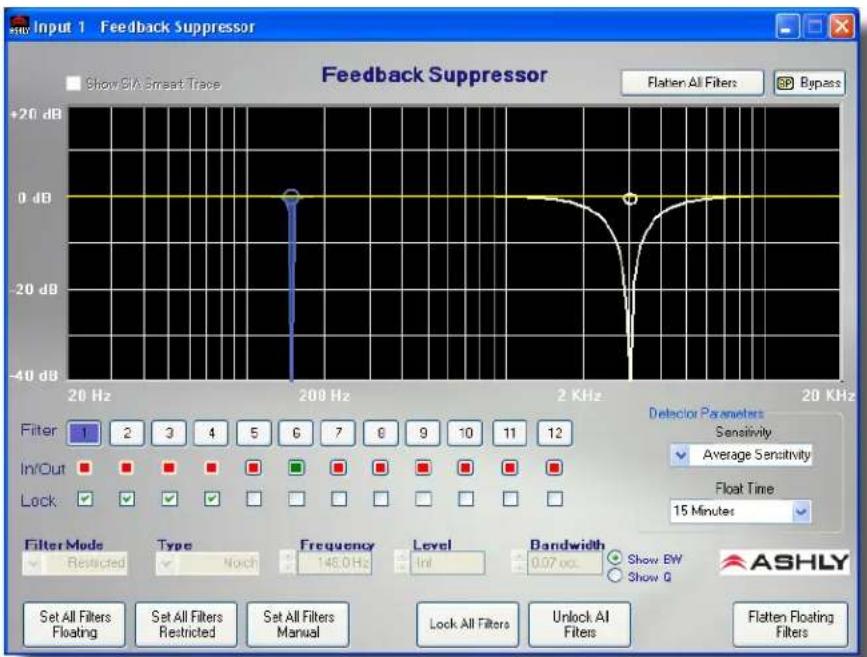Select blue filter handle on graph
This screenshot has width=867, height=657.
291,197
